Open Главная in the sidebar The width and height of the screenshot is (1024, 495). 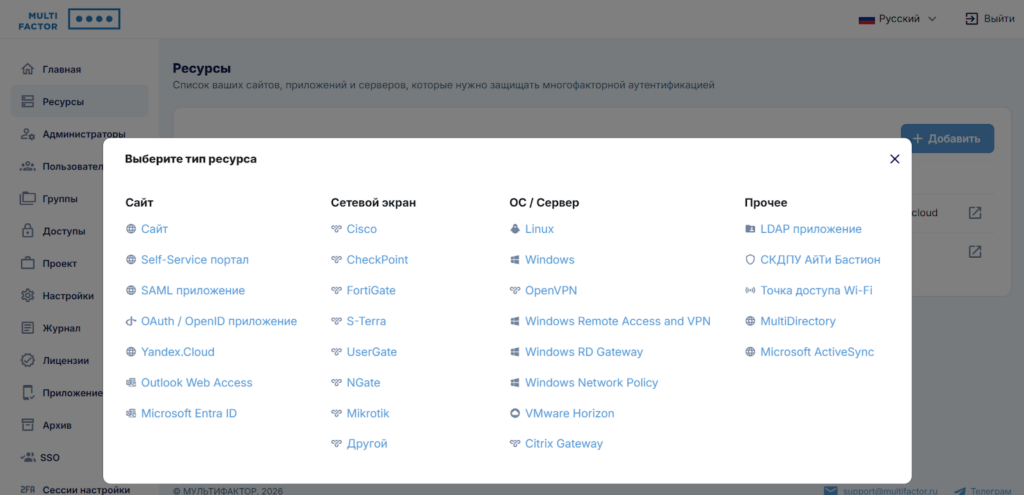coord(62,70)
